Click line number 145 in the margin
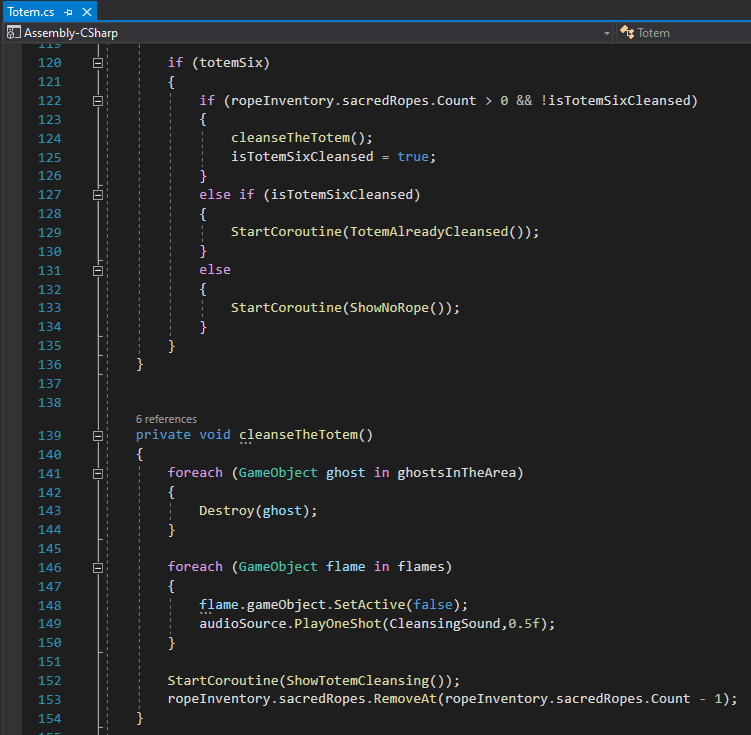This screenshot has width=751, height=735. pyautogui.click(x=49, y=549)
